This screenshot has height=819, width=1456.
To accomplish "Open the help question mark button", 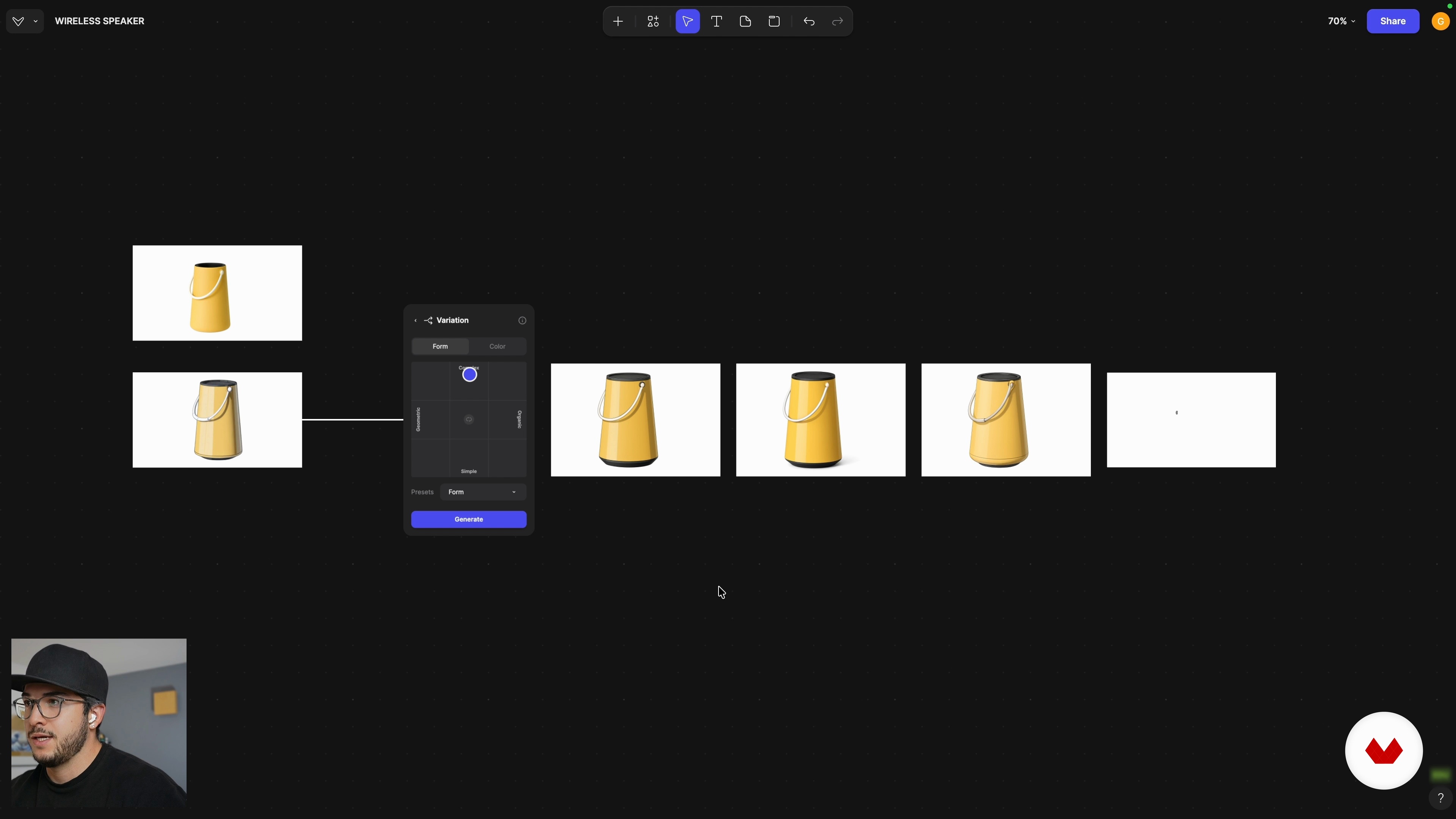I will click(x=1440, y=797).
